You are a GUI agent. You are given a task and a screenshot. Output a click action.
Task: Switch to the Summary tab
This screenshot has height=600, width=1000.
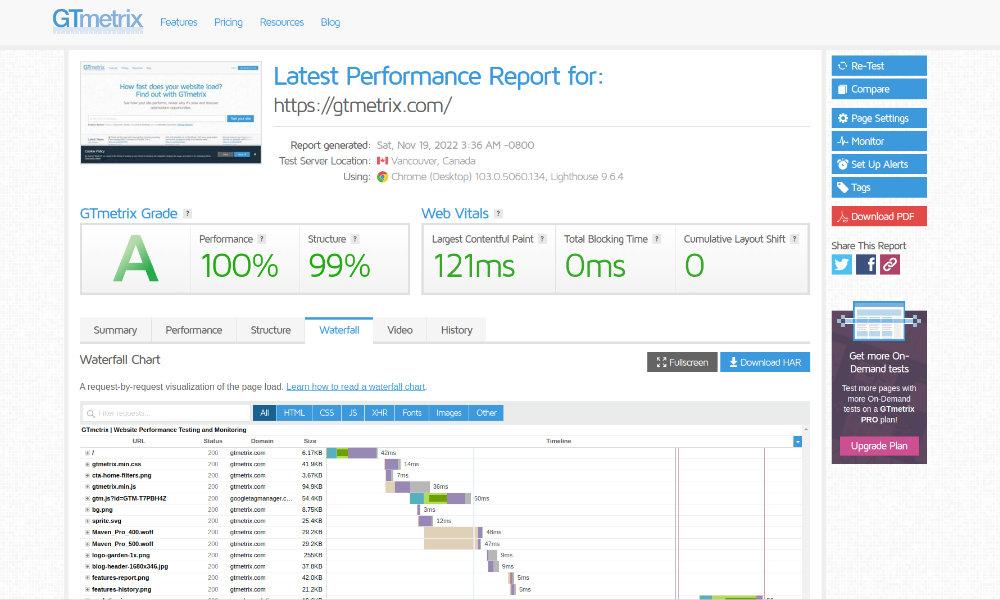pos(115,330)
